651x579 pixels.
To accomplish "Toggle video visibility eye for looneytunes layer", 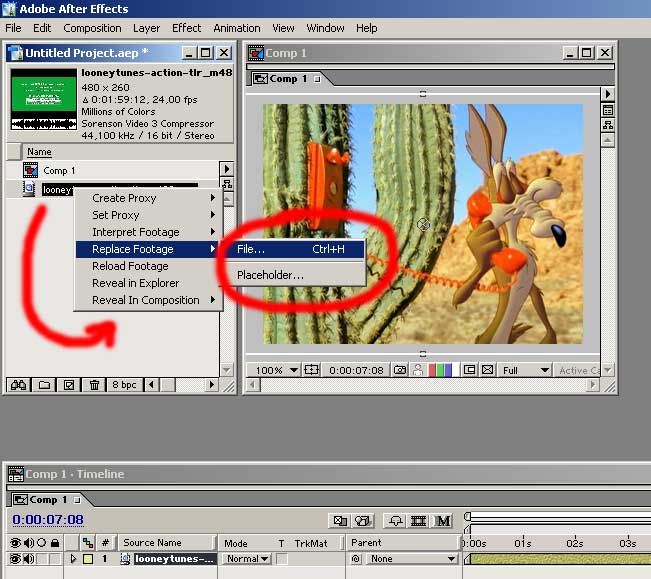I will tap(15, 559).
